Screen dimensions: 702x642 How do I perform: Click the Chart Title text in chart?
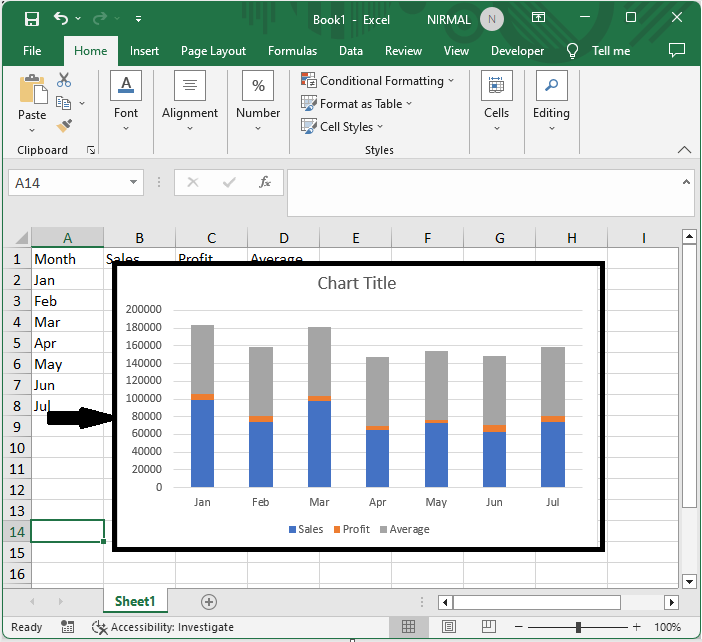pos(356,284)
